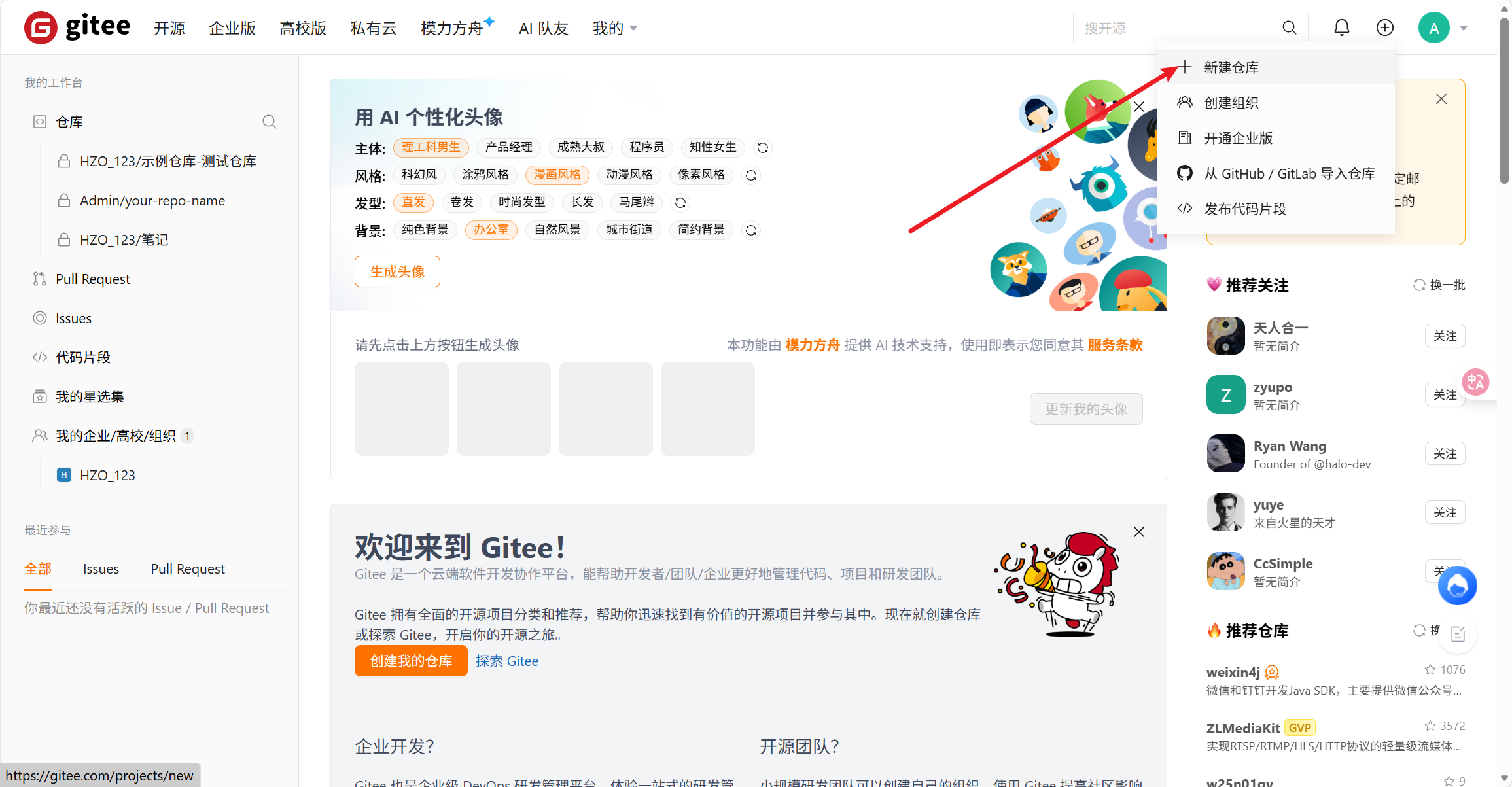
Task: Select 像素风格 style for the avatar
Action: (701, 175)
